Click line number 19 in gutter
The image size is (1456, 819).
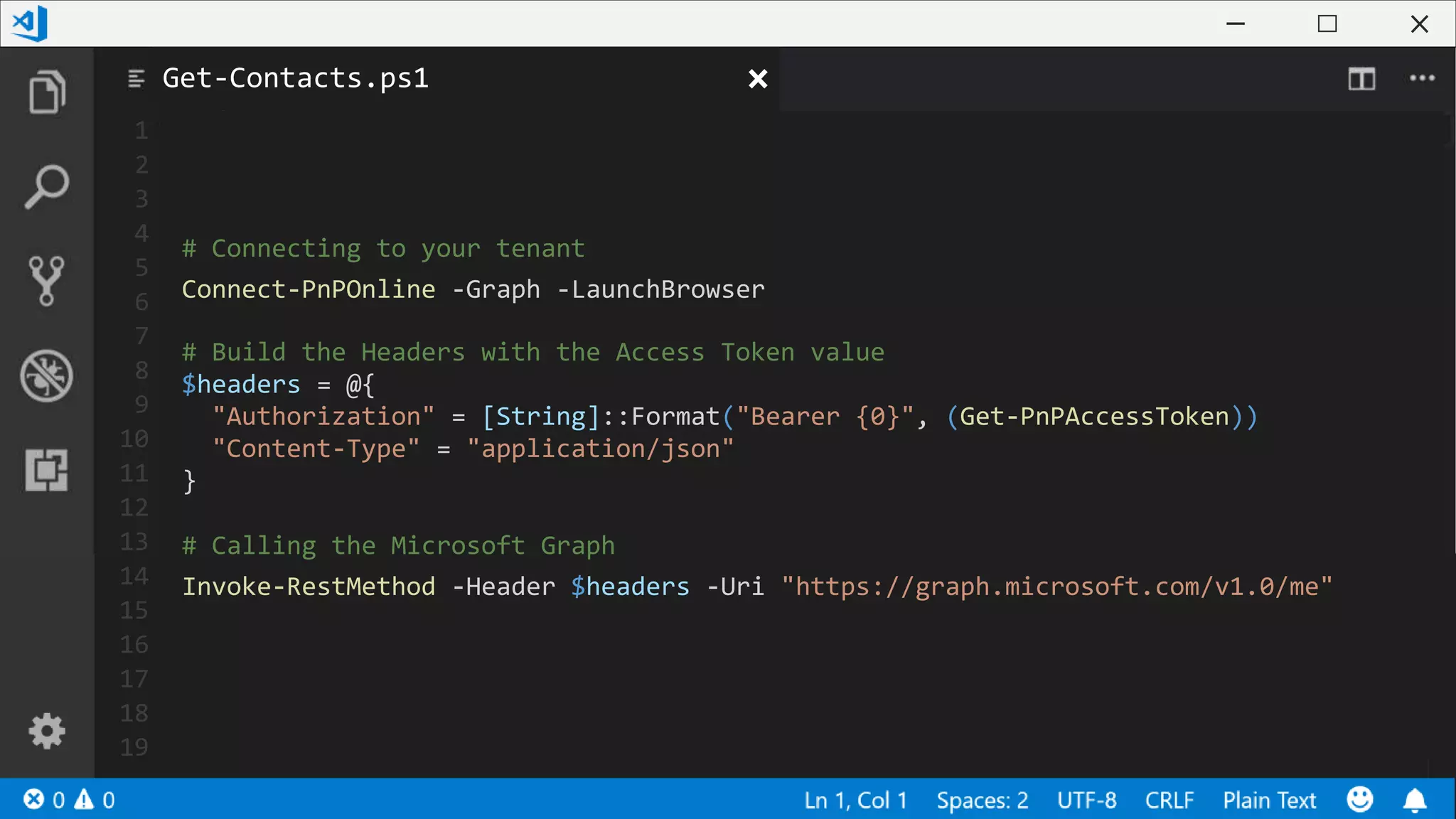pyautogui.click(x=134, y=747)
